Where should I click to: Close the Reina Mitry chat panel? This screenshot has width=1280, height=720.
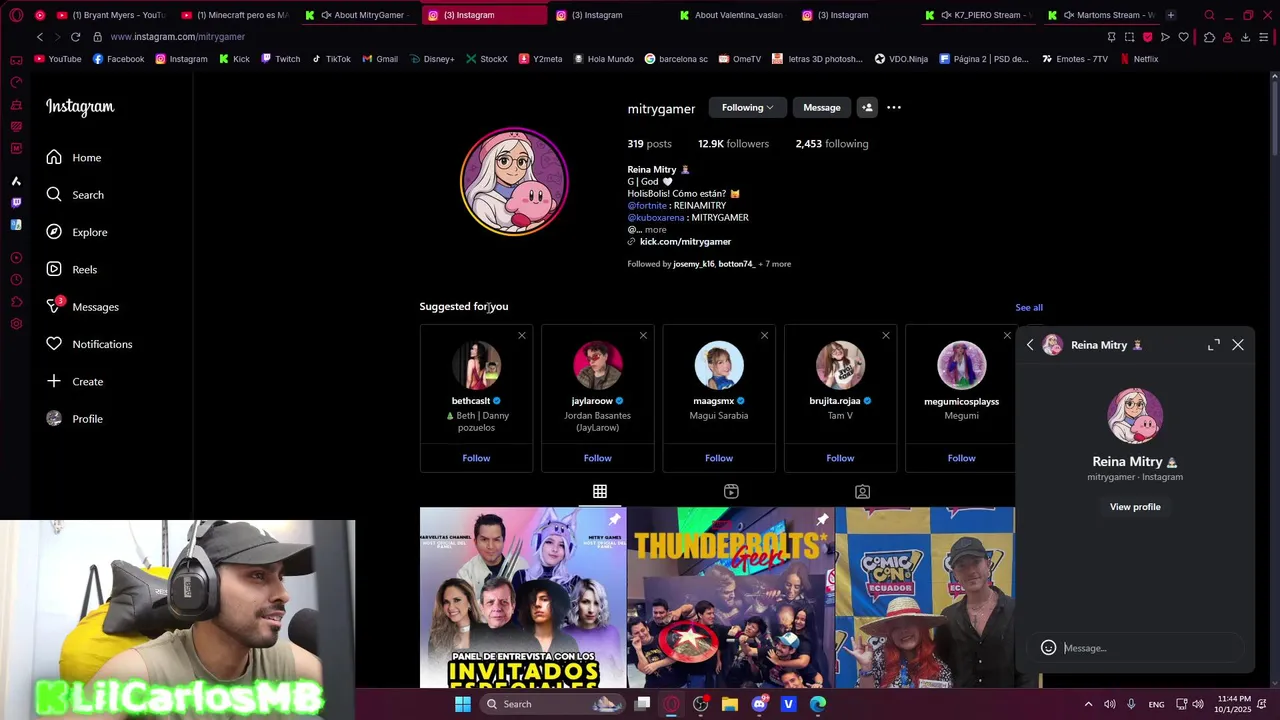click(x=1238, y=345)
